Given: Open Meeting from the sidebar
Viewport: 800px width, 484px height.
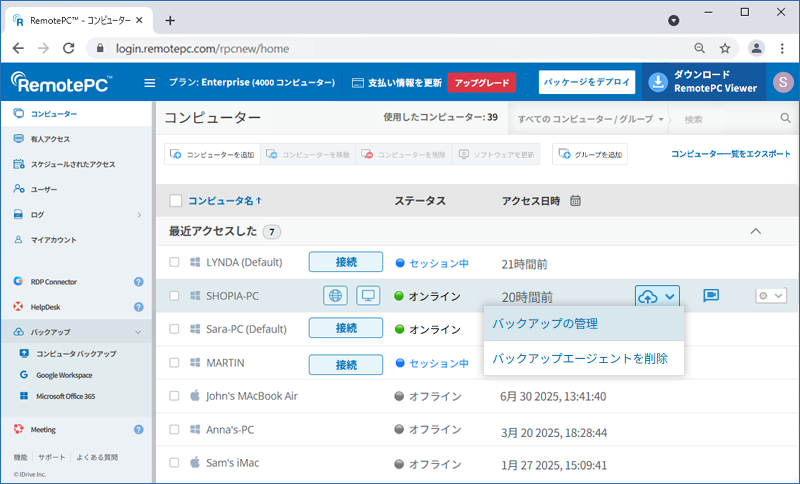Looking at the screenshot, I should click(x=43, y=429).
